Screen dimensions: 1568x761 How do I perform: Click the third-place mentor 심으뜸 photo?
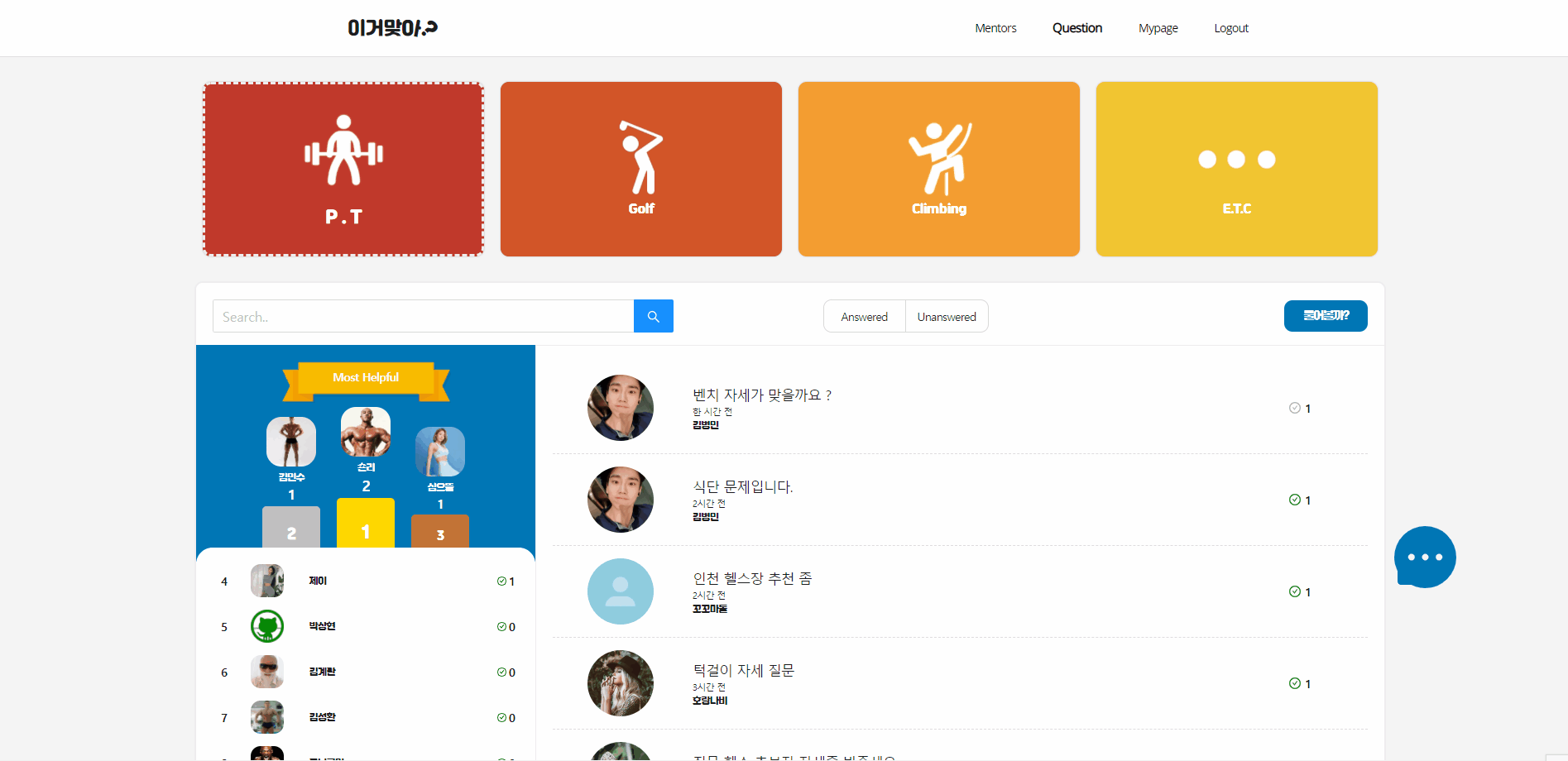click(x=440, y=452)
